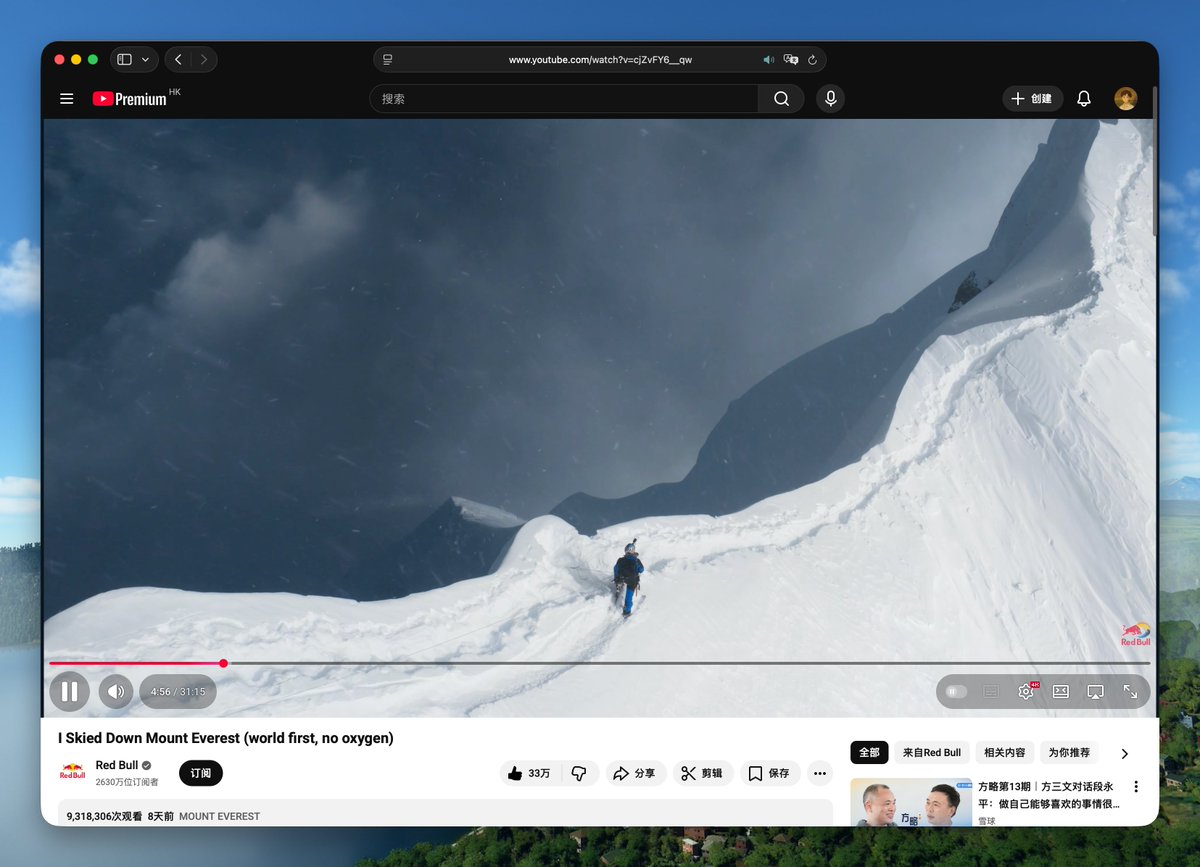
Task: Open the 4K settings gear
Action: point(1026,691)
